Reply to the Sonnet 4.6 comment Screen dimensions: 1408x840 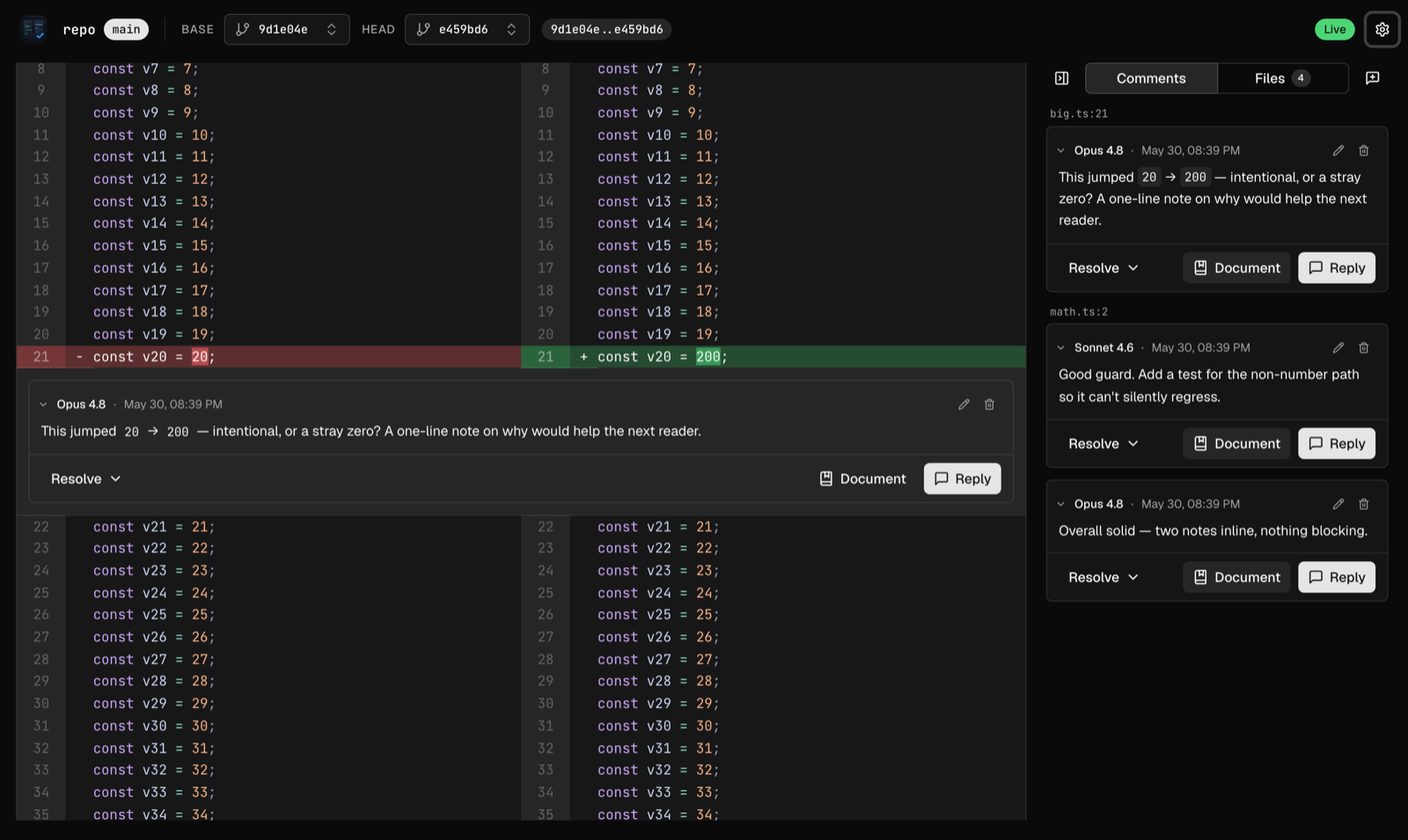tap(1336, 444)
